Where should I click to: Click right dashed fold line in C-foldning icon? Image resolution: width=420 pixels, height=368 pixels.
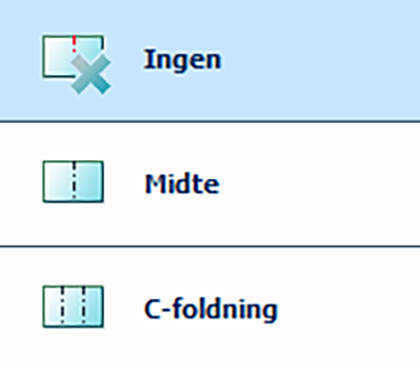tap(84, 307)
